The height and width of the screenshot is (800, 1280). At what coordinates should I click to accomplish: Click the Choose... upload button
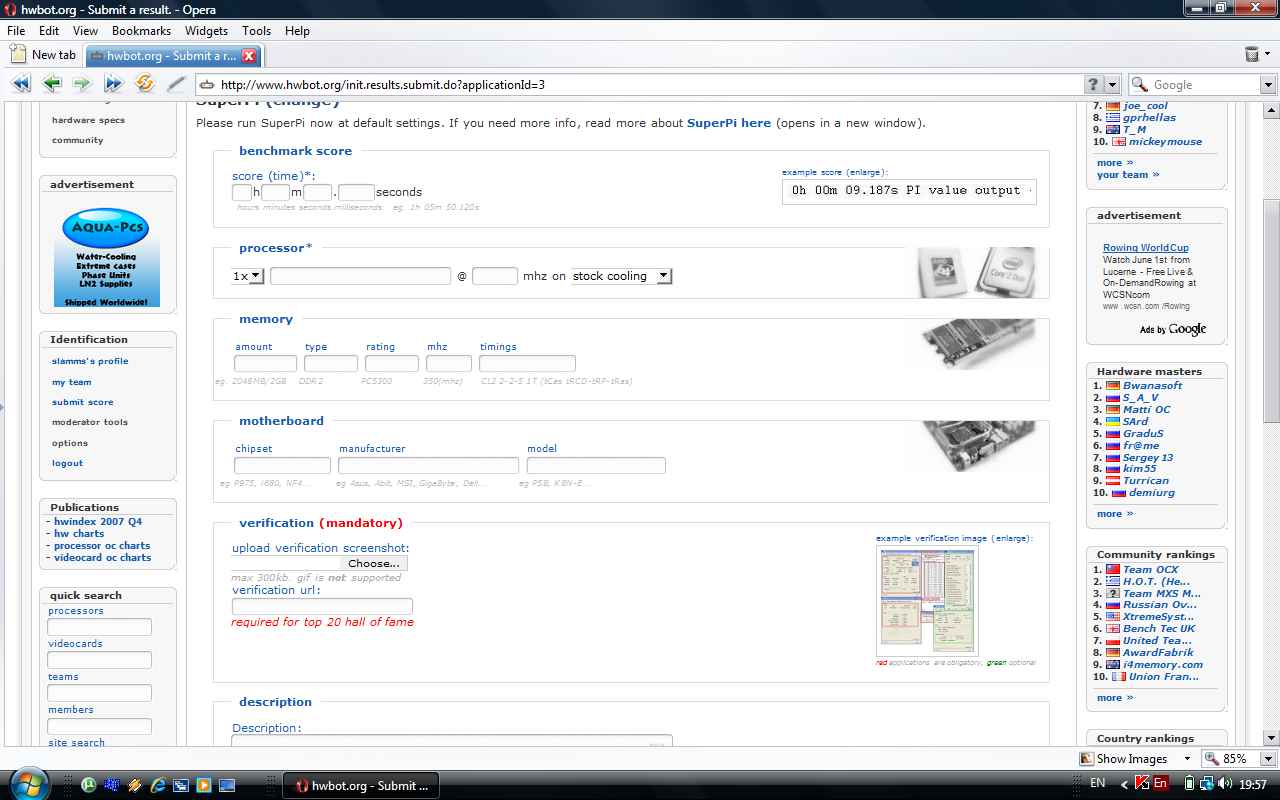point(374,563)
